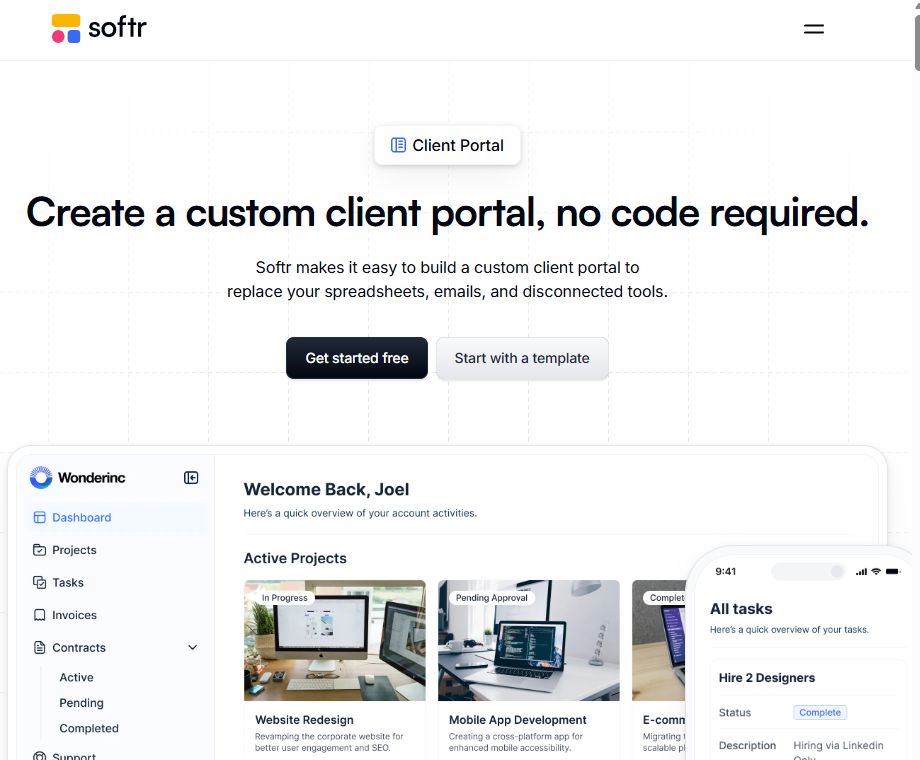Click the Projects folder icon
Viewport: 920px width, 760px height.
(x=39, y=550)
